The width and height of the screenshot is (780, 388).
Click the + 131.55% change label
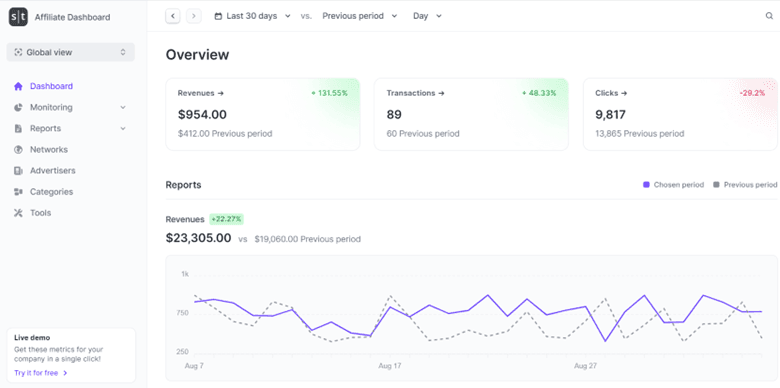coord(329,93)
